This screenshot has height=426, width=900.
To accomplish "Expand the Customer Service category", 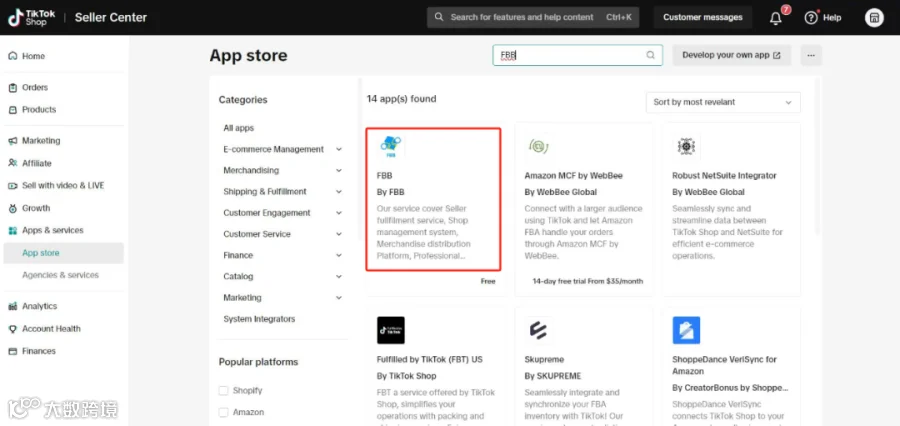I will coord(339,234).
